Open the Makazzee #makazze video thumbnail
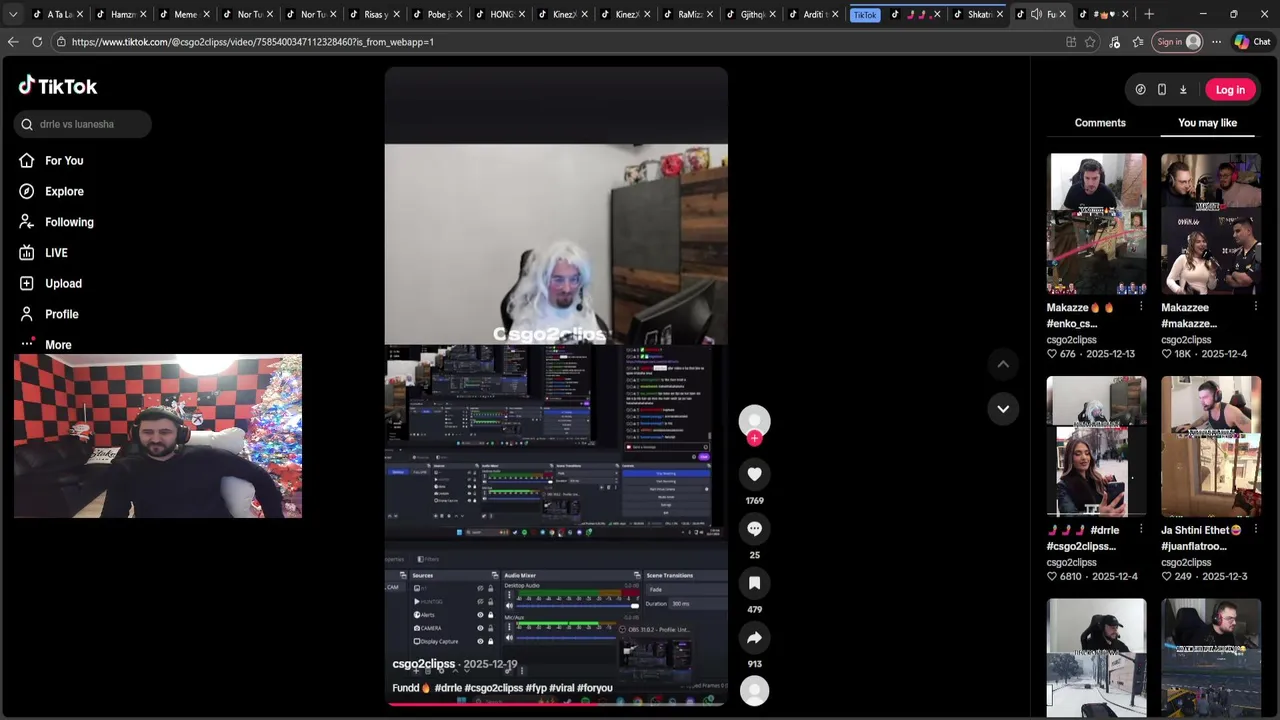The height and width of the screenshot is (720, 1280). click(1211, 224)
